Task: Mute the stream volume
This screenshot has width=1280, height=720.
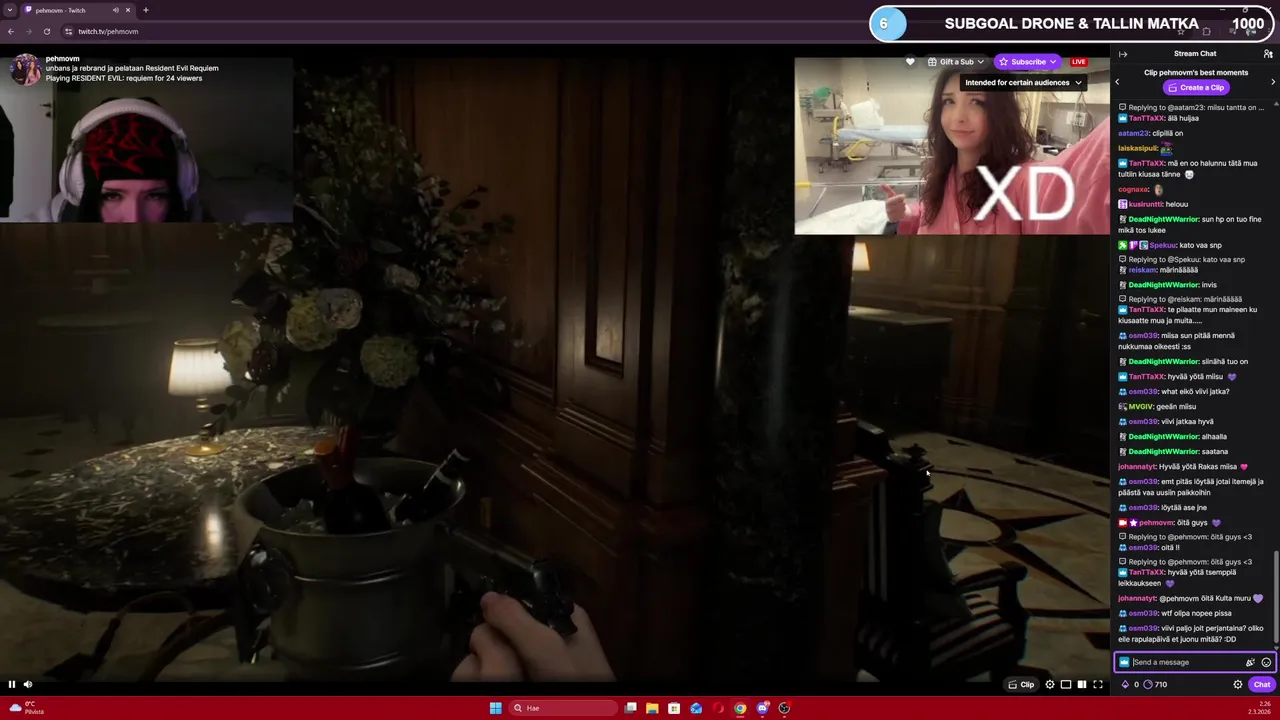Action: pyautogui.click(x=28, y=684)
